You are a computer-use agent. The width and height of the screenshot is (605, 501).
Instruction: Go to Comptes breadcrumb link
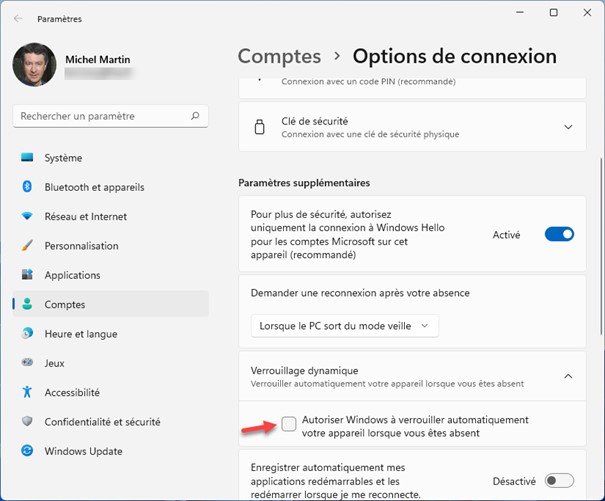point(279,56)
